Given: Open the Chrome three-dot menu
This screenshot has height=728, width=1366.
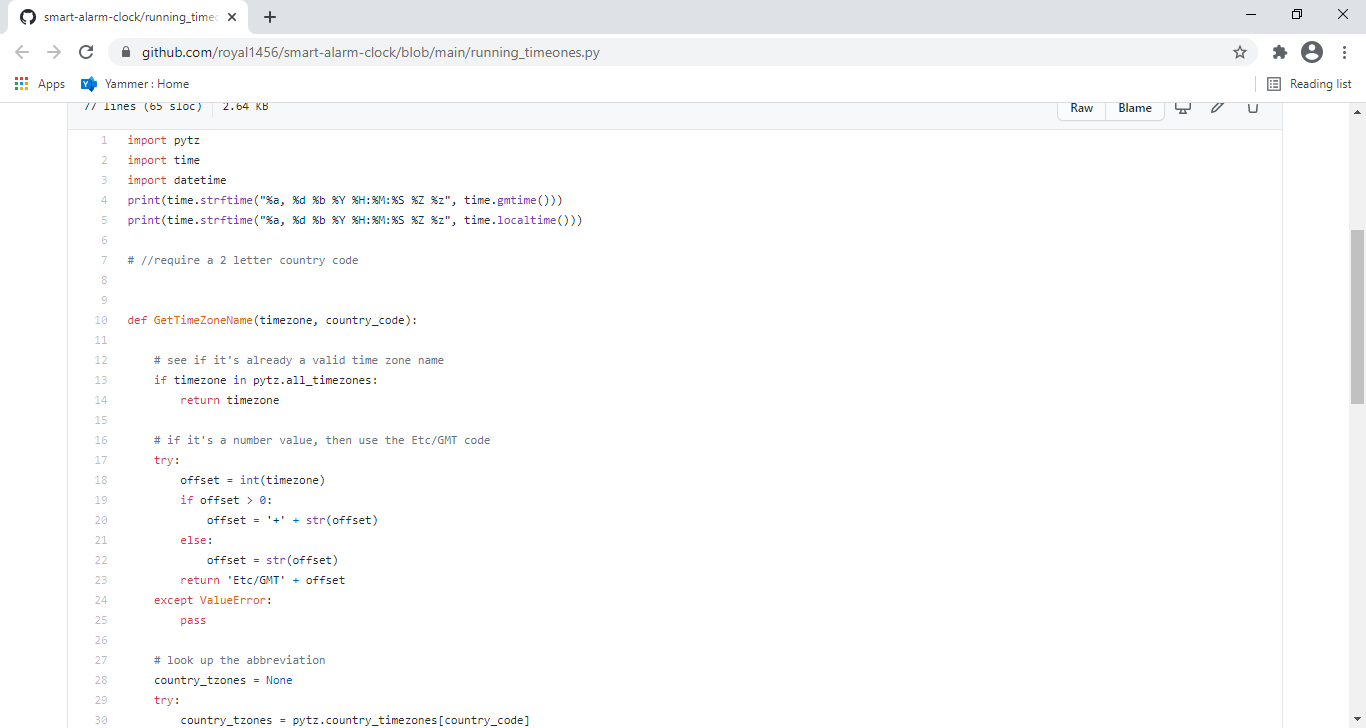Looking at the screenshot, I should [1344, 52].
